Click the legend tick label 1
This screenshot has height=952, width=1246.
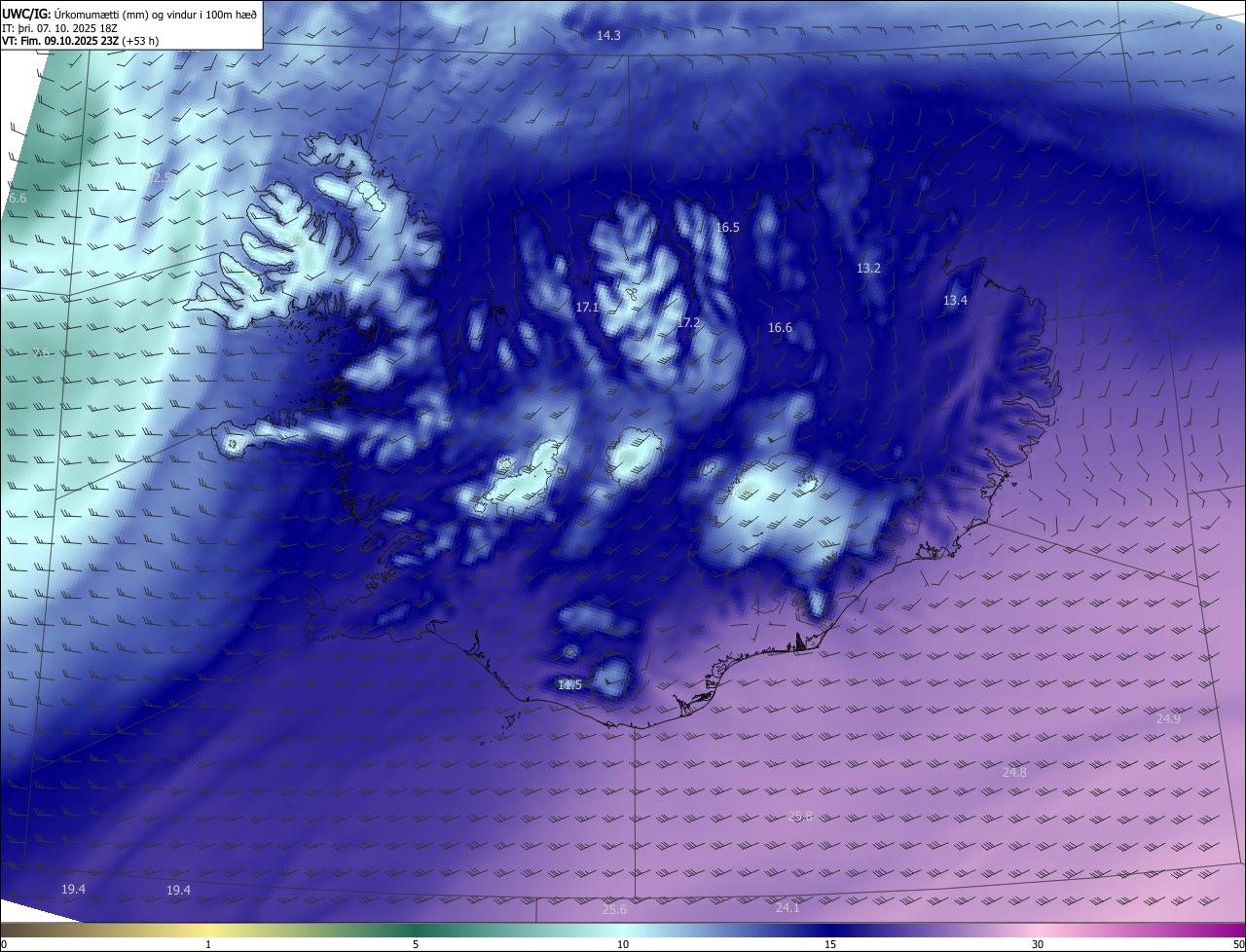[x=208, y=944]
